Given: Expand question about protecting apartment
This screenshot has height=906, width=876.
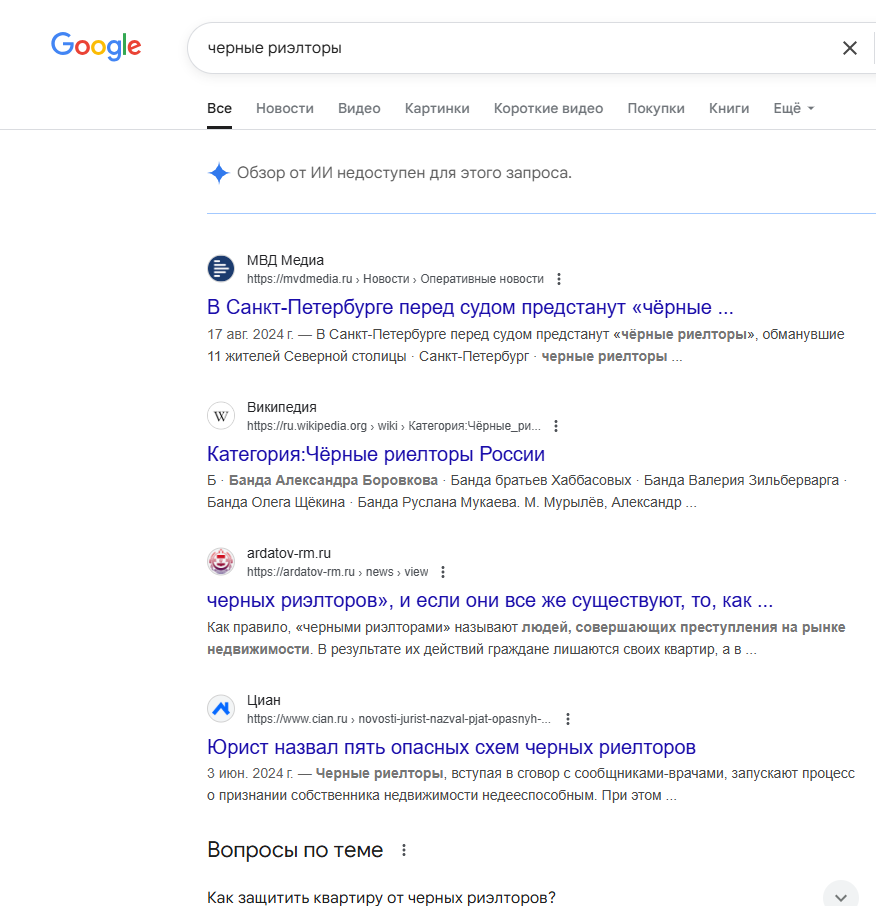Looking at the screenshot, I should pyautogui.click(x=532, y=897).
